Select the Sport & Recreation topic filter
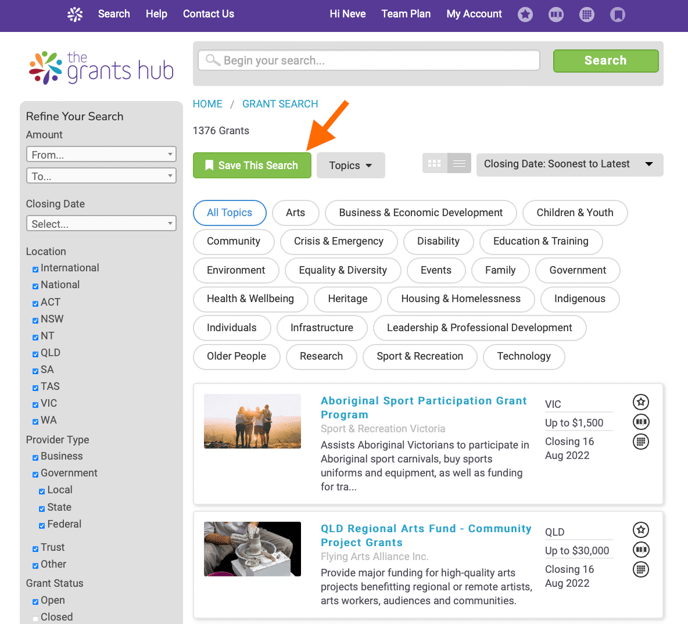Screen dimensions: 688x624 pos(419,356)
